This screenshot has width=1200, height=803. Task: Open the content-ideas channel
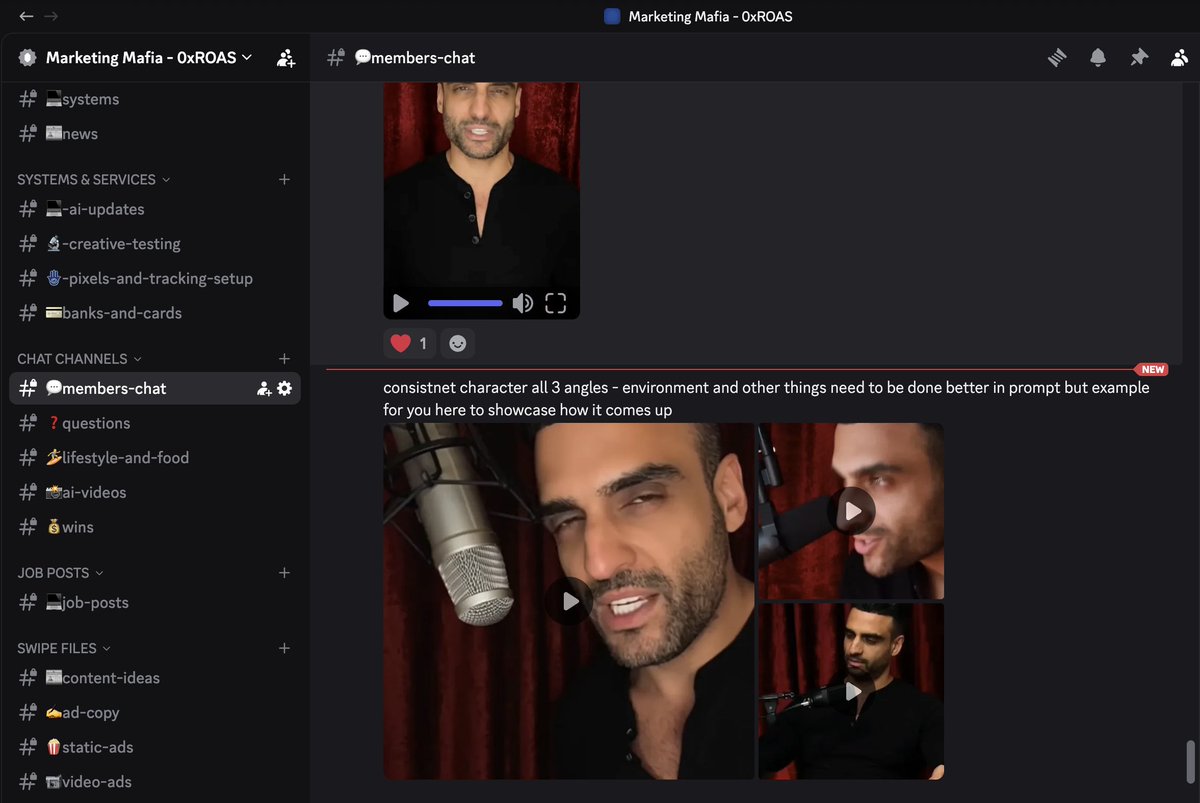point(155,678)
